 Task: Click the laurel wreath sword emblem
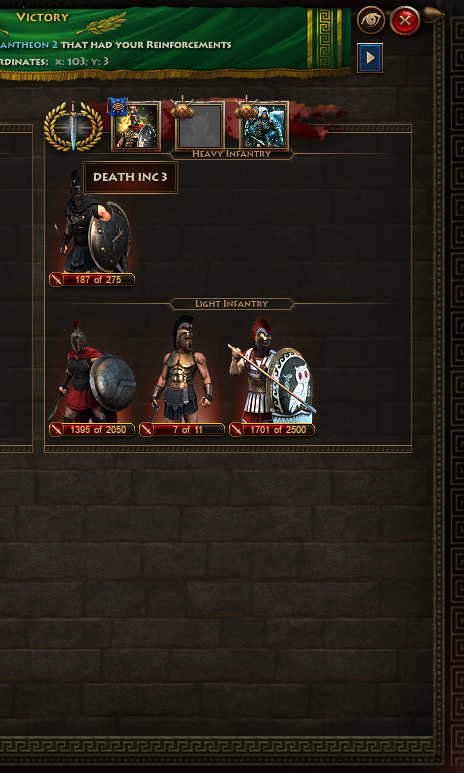tap(73, 126)
